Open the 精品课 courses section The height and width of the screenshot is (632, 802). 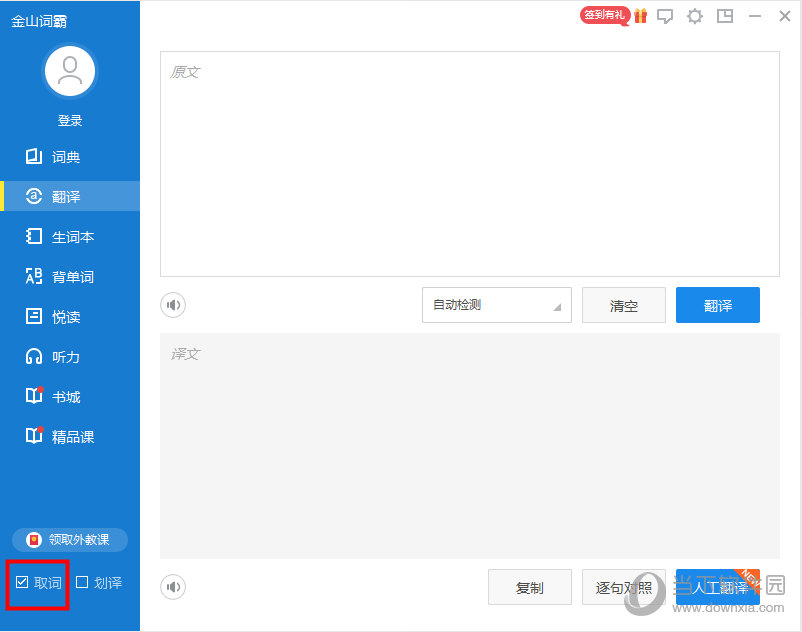coord(70,436)
